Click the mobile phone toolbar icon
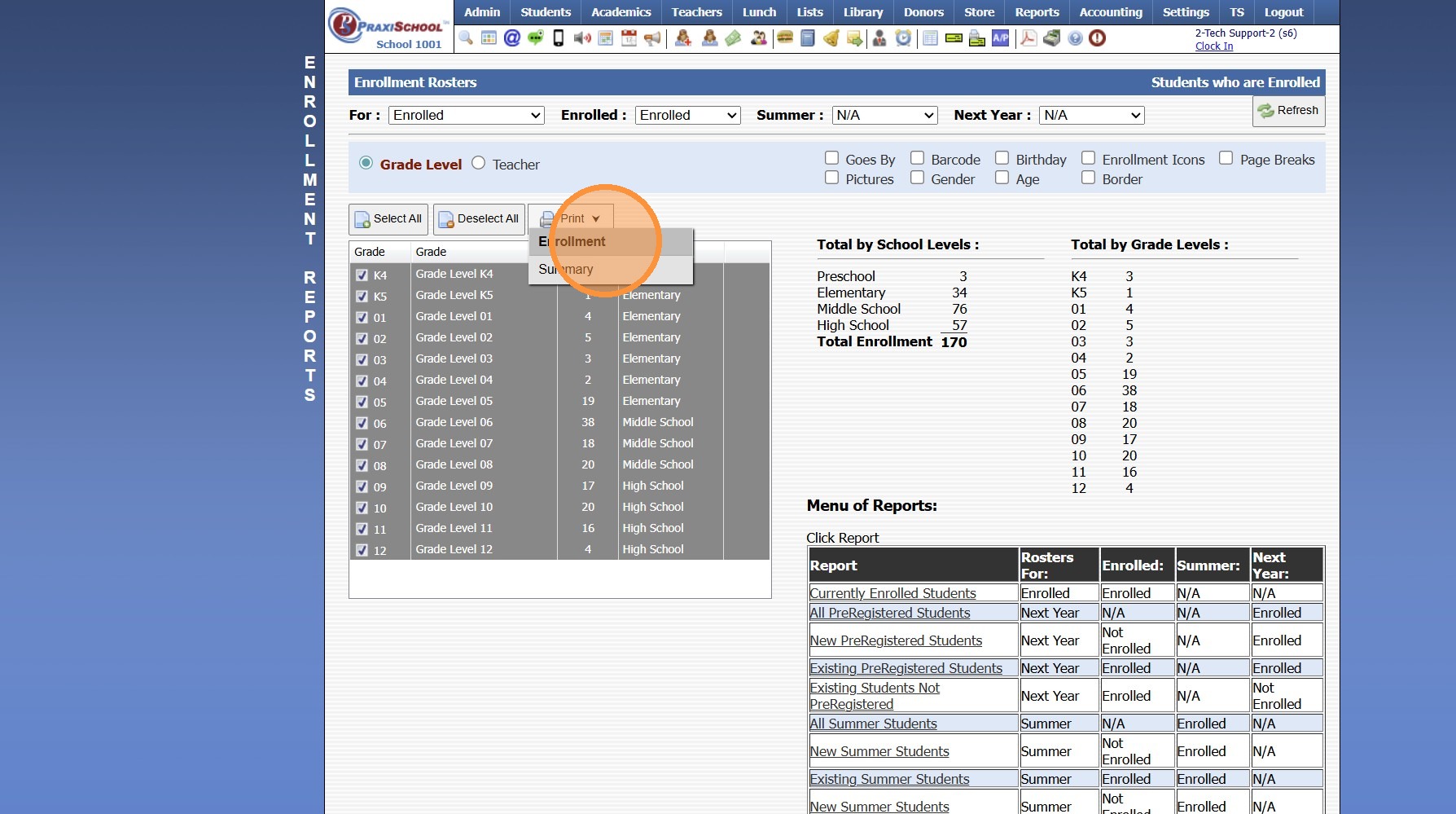The image size is (1456, 814). 559,38
